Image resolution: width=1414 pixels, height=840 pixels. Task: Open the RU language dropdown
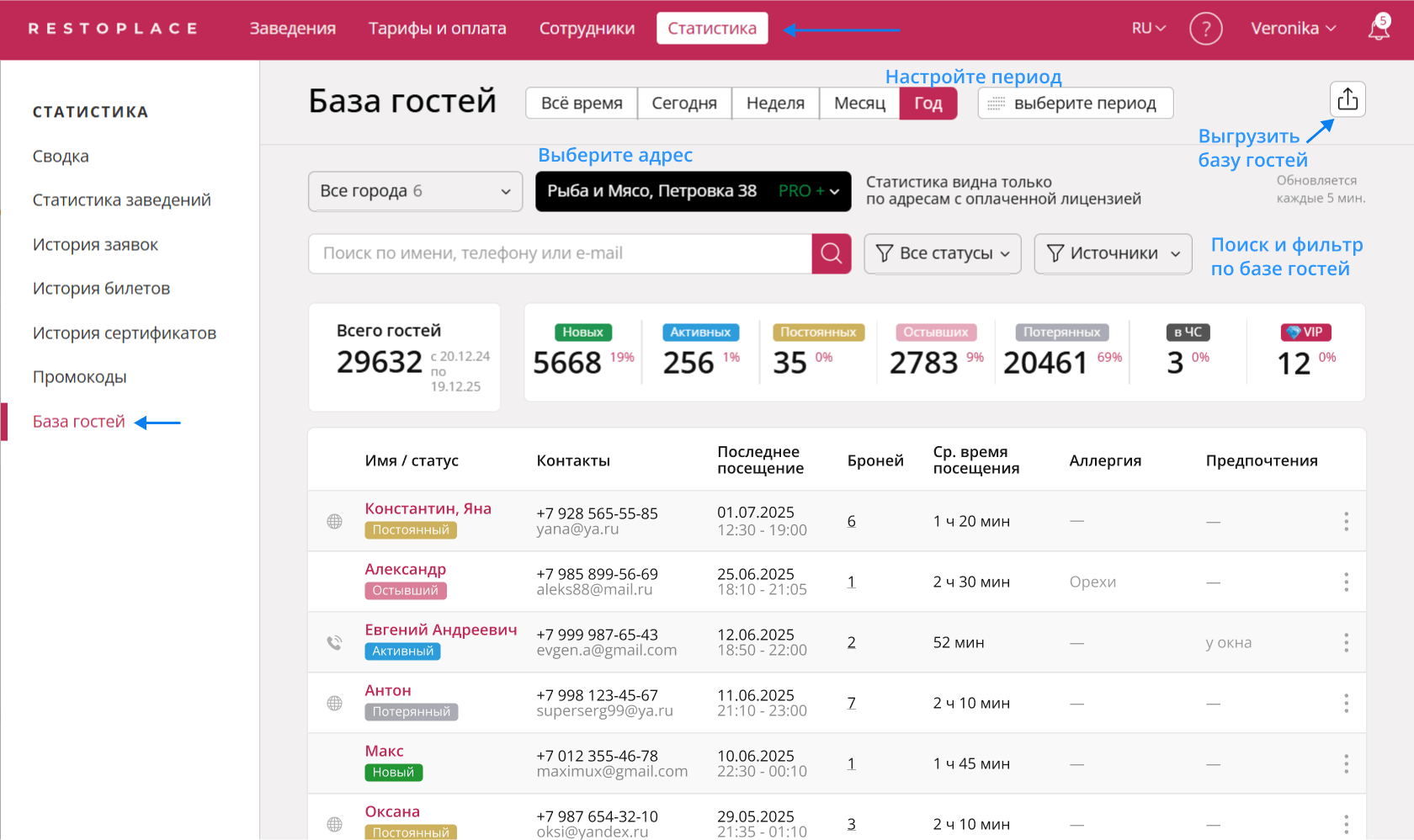point(1147,28)
